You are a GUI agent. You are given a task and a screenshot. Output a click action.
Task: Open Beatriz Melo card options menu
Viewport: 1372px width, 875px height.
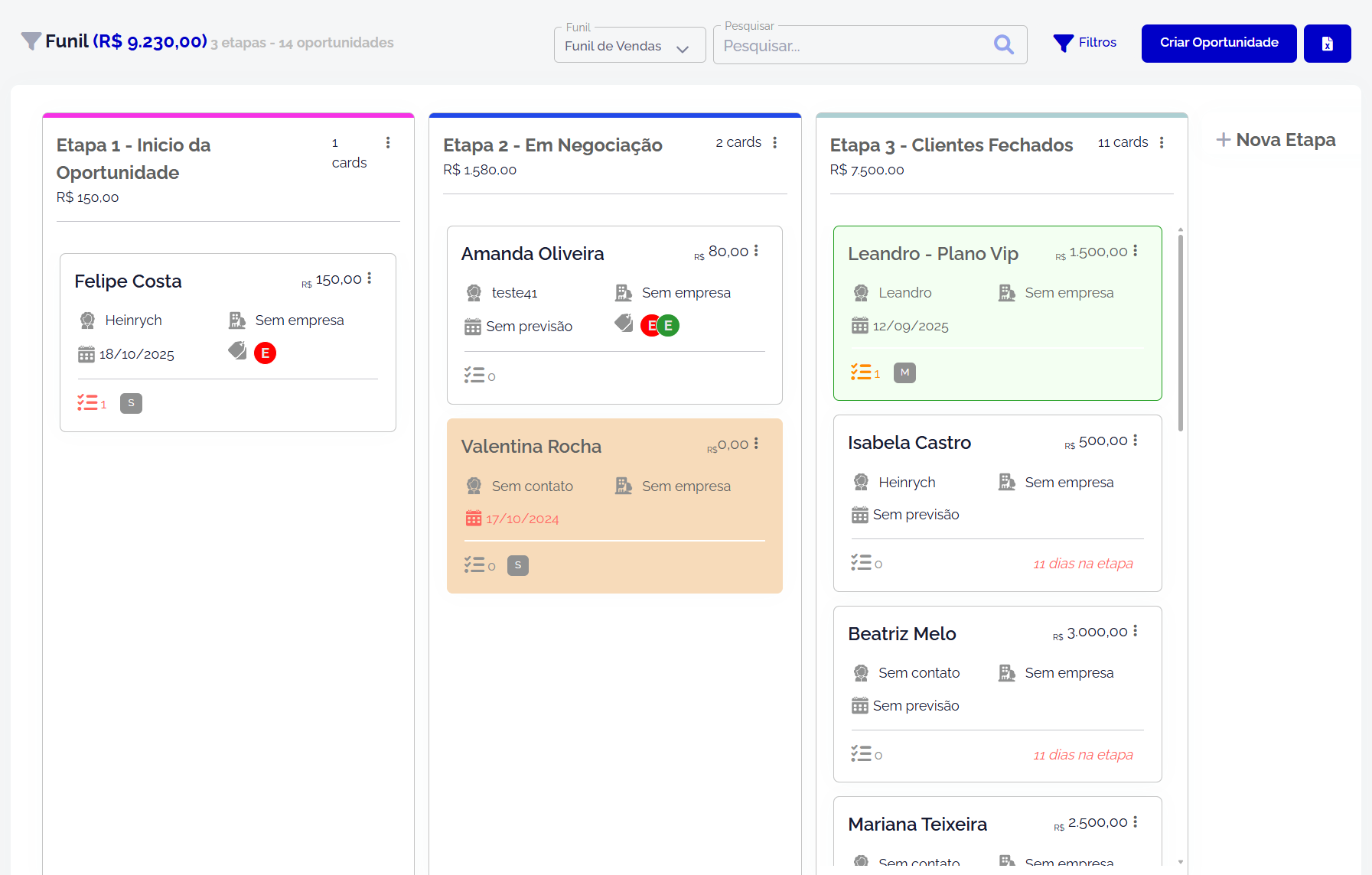pos(1136,631)
